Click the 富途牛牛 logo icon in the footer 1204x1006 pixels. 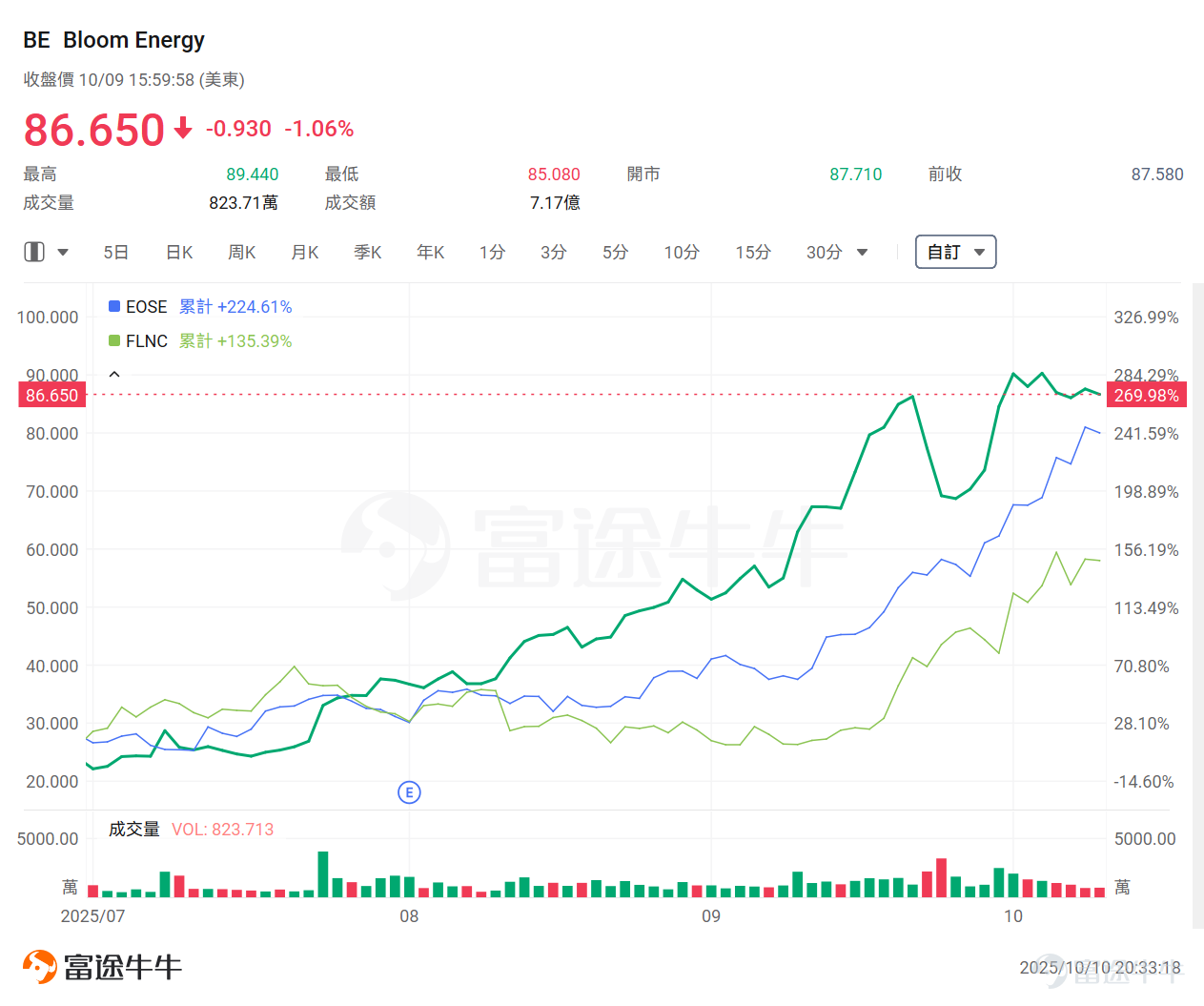click(x=39, y=967)
